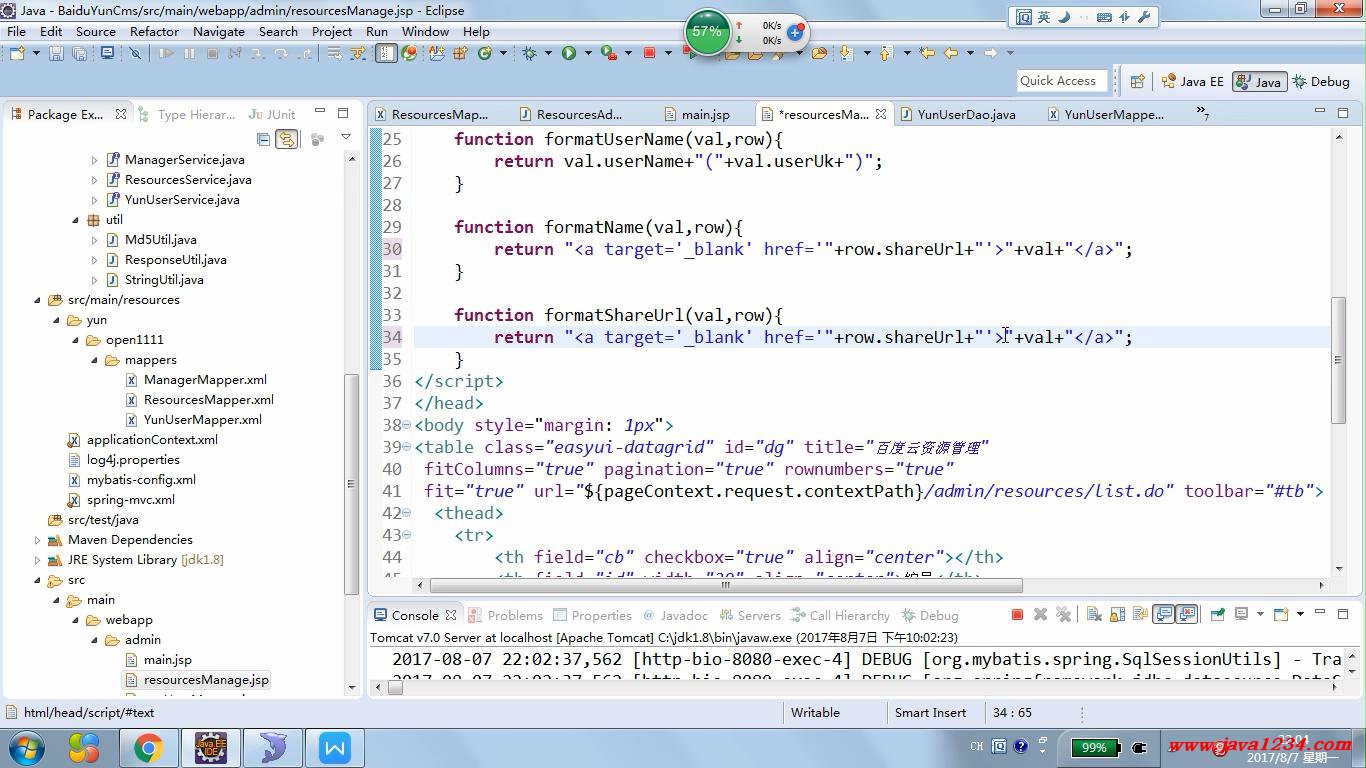Viewport: 1366px width, 768px height.
Task: Click the Back navigation arrow icon
Action: point(950,53)
